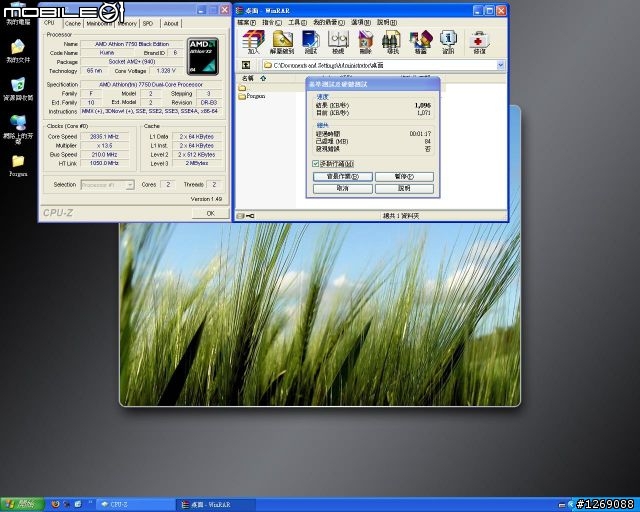Screen dimensions: 640x512
Task: Launch the 精靈 (Wizard) toolbar icon
Action: coord(420,42)
